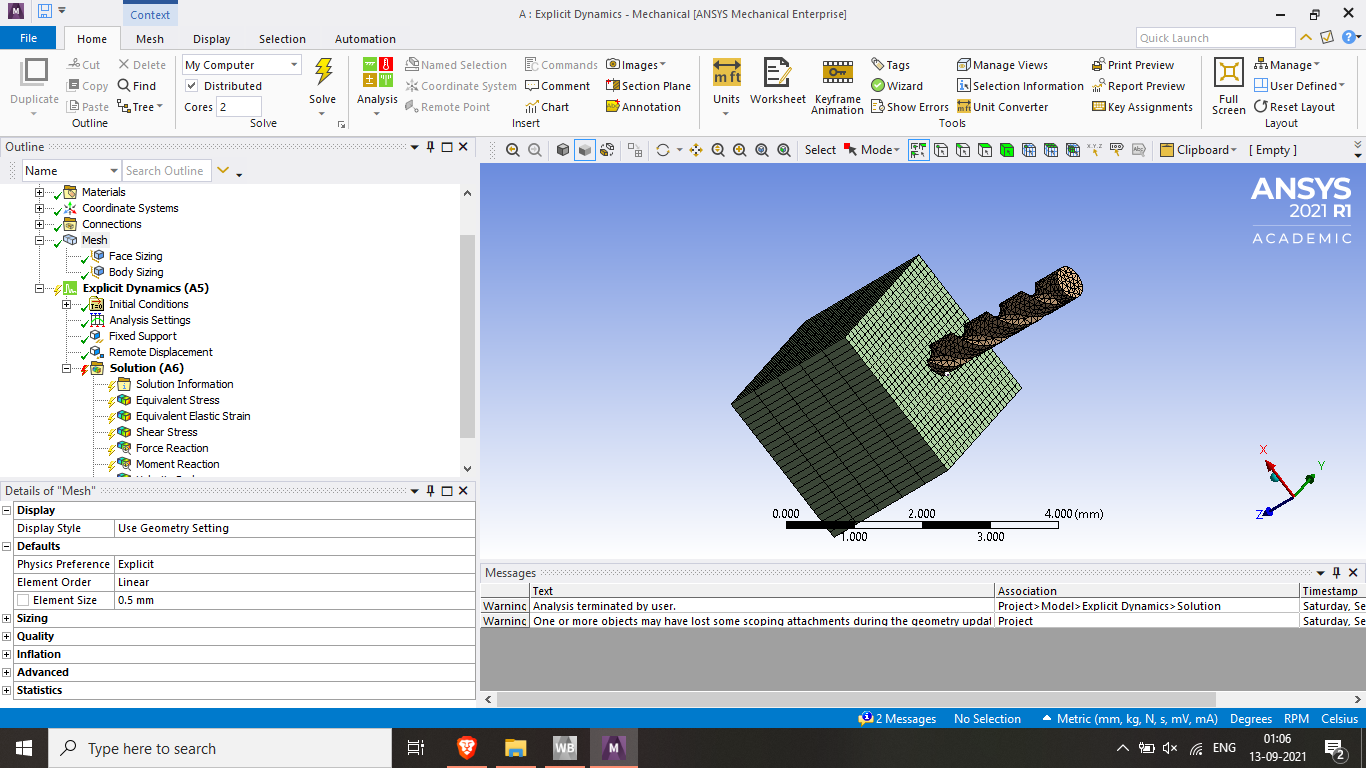Select Analysis Settings in the outline
1366x768 pixels.
tap(149, 320)
